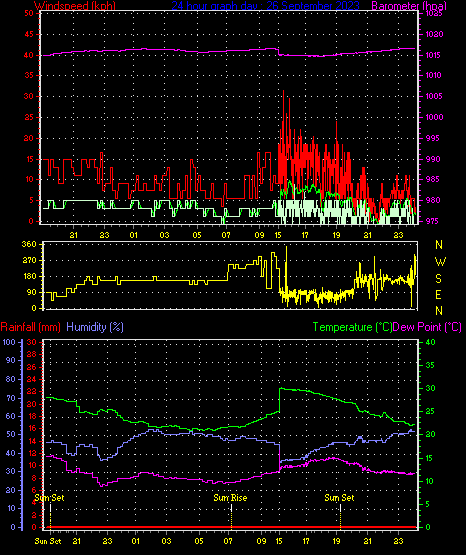Viewport: 466px width, 555px height.
Task: Click the 985 value on barometer axis
Action: tap(432, 179)
